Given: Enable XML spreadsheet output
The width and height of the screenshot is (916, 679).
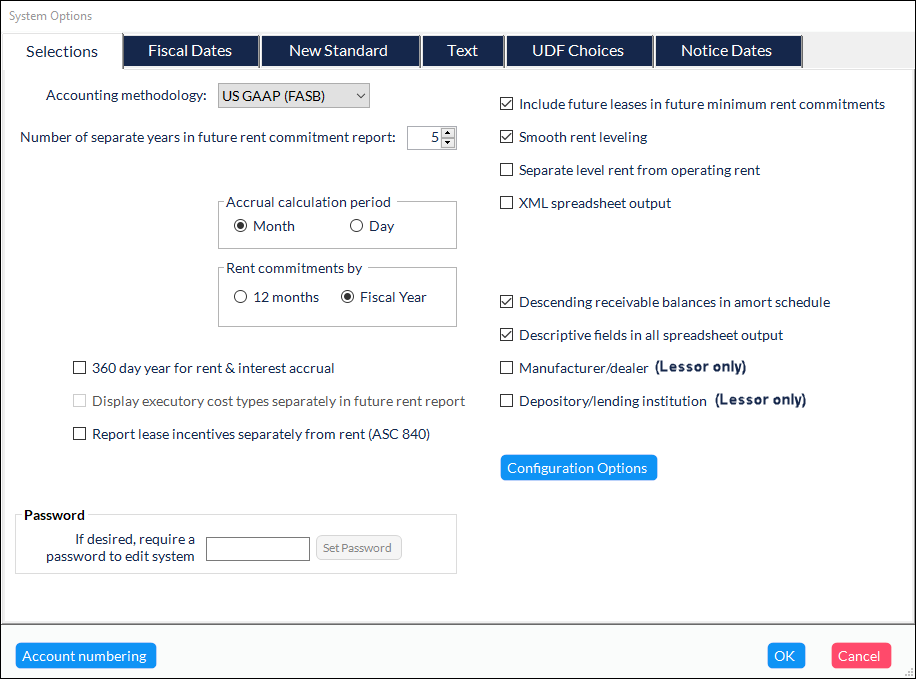Looking at the screenshot, I should (x=507, y=203).
